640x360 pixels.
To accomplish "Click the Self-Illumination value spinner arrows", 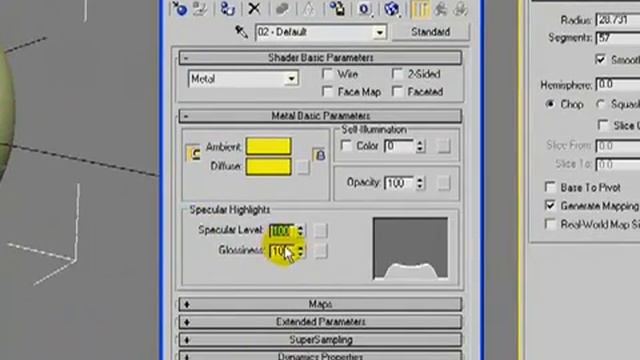I will click(x=420, y=146).
